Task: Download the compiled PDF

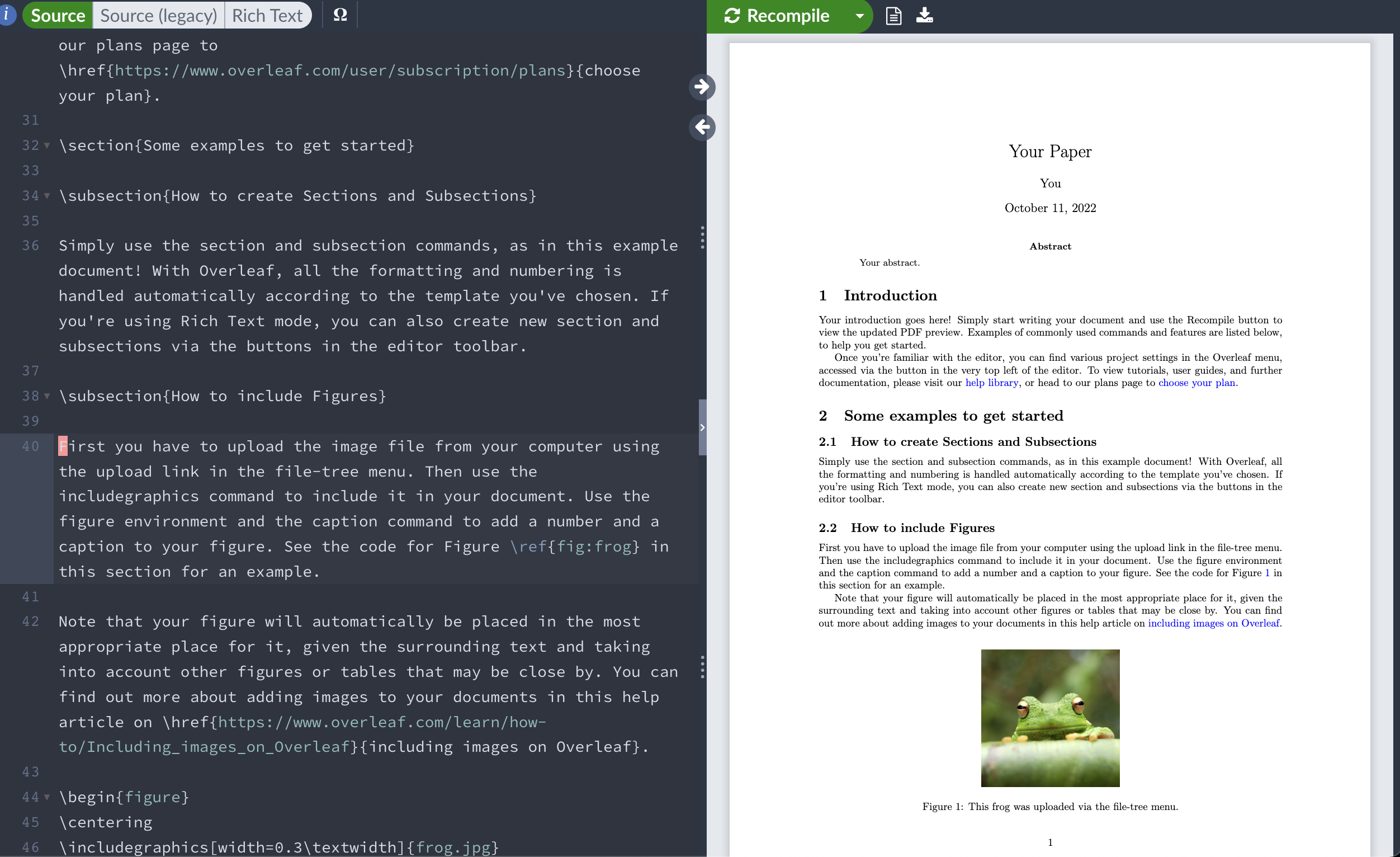Action: (924, 15)
